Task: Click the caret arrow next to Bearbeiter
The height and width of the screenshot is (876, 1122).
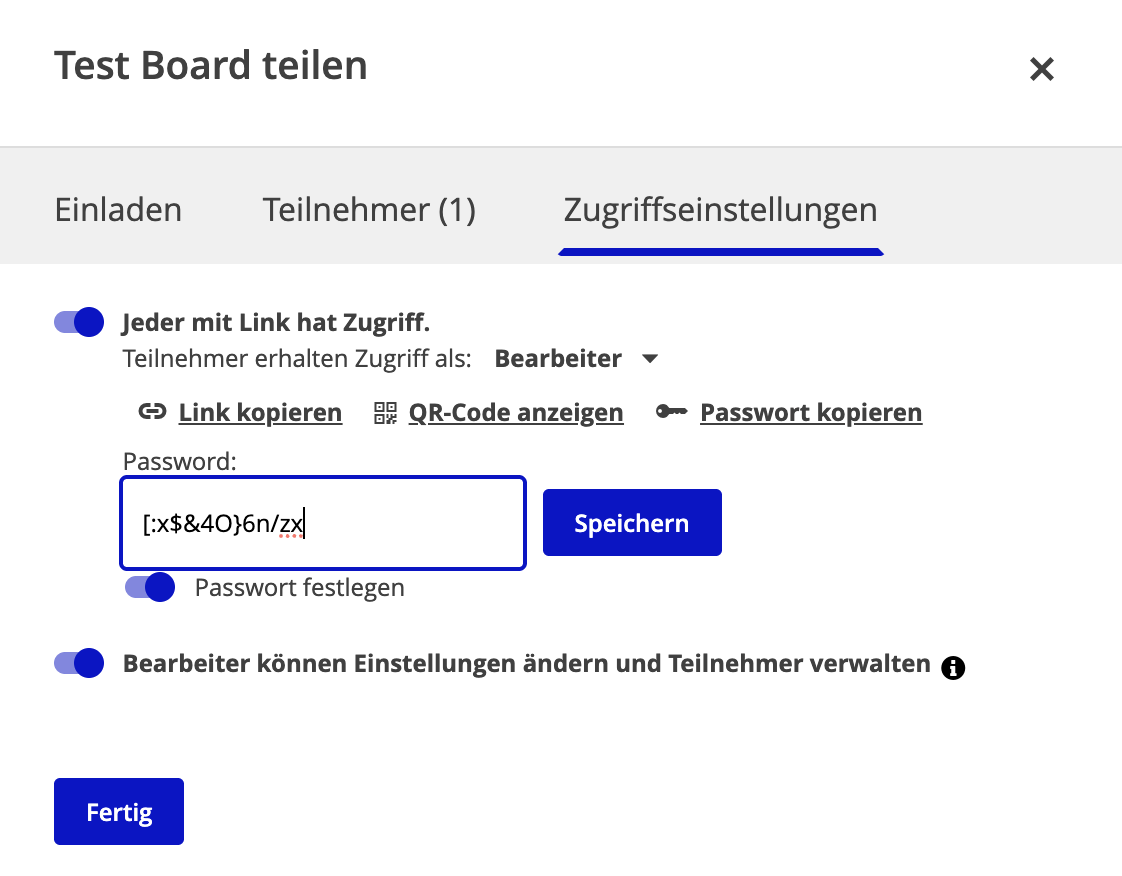Action: 649,358
